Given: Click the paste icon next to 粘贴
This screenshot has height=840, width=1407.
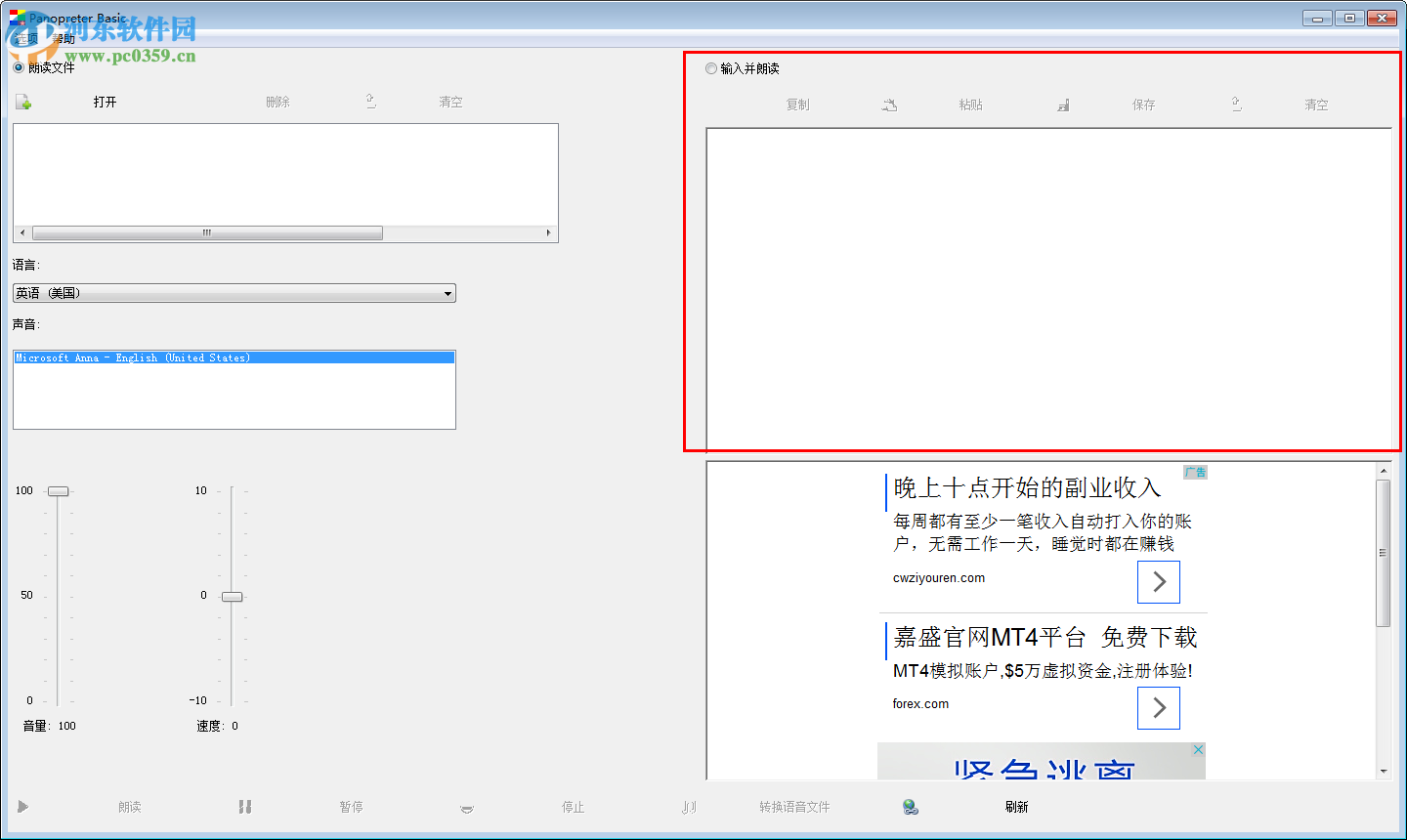Looking at the screenshot, I should click(x=890, y=105).
